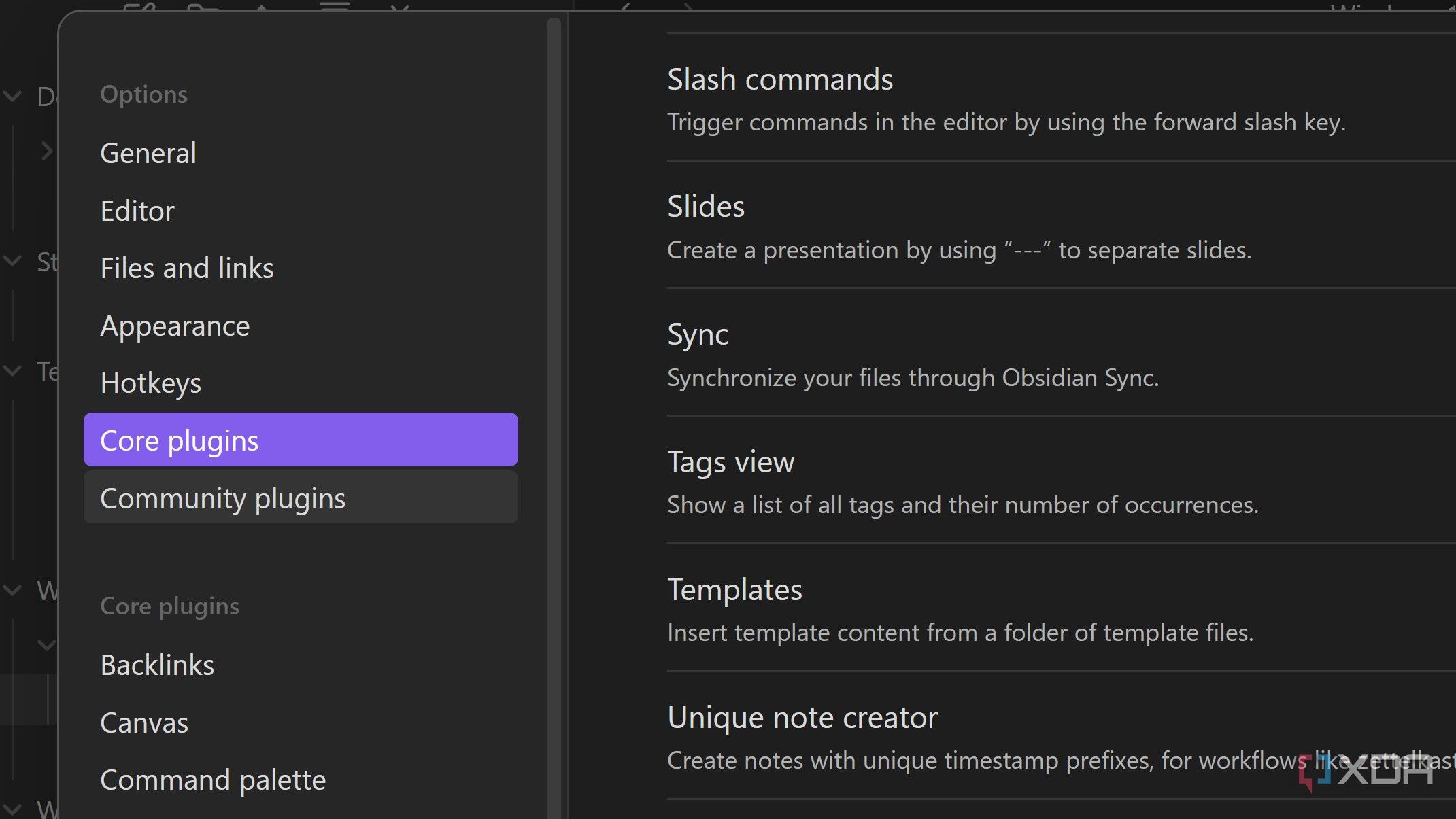Collapse the folder chevron beside "D"
1456x819 pixels.
pyautogui.click(x=12, y=97)
